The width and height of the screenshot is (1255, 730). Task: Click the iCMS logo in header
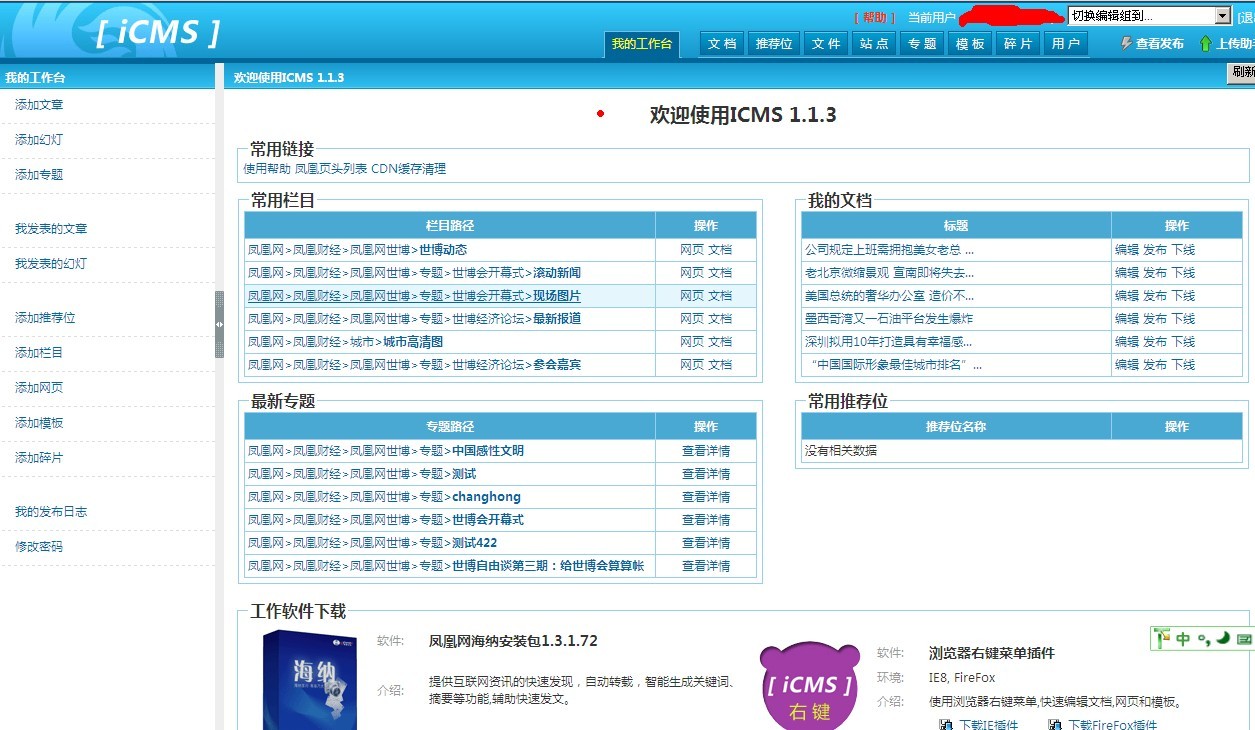click(x=158, y=32)
